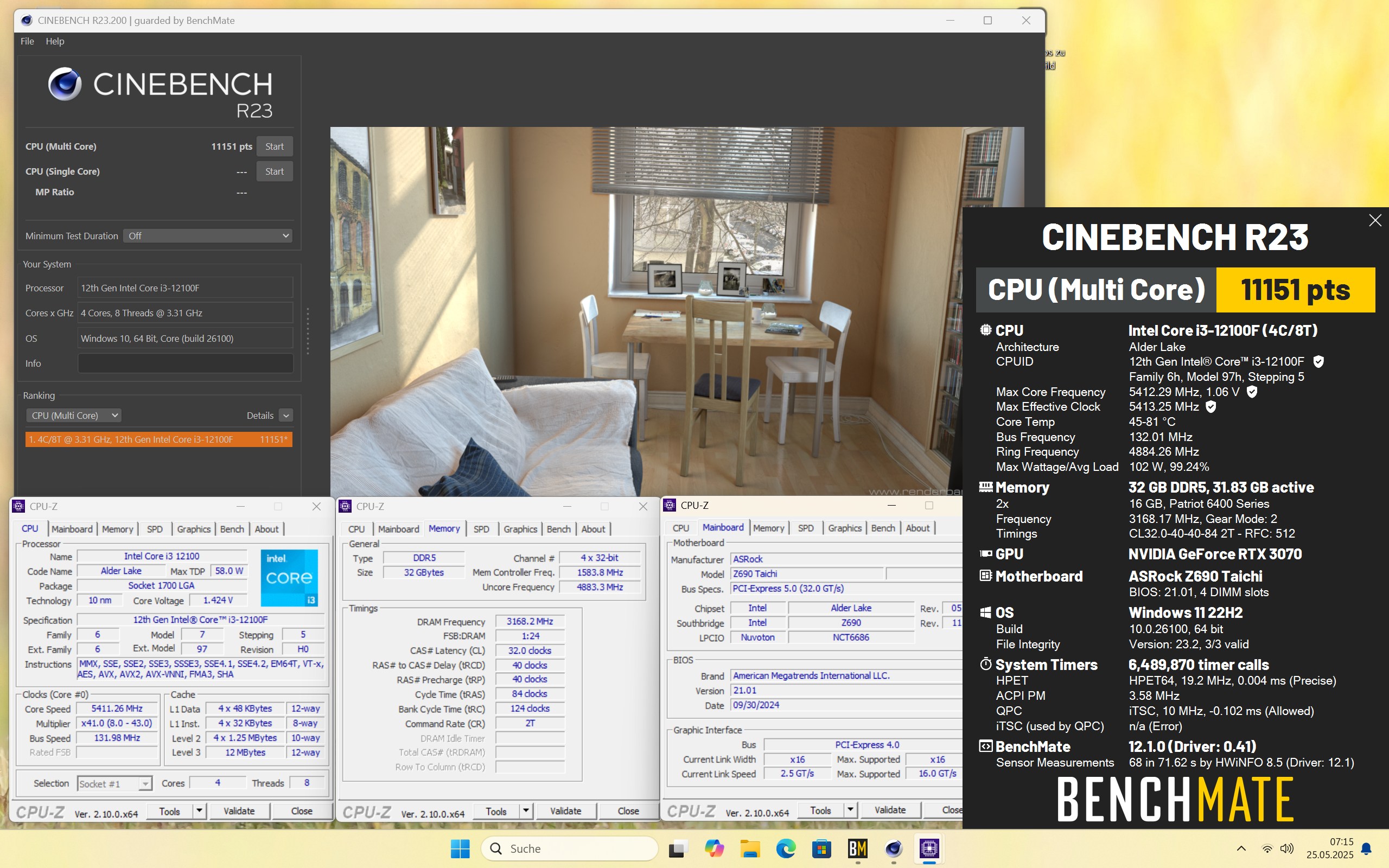Open the Help menu in Cinebench

tap(55, 41)
